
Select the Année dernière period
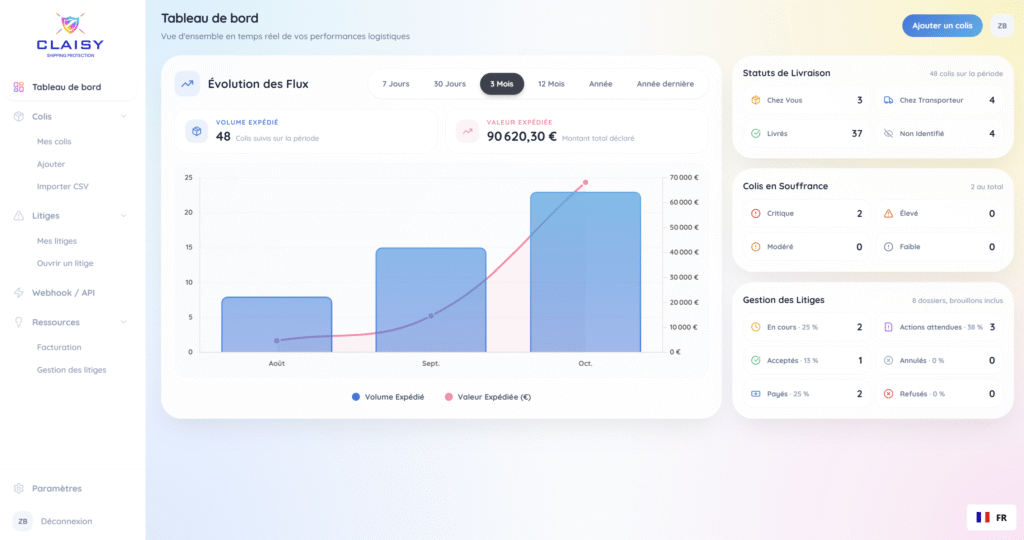(x=665, y=84)
